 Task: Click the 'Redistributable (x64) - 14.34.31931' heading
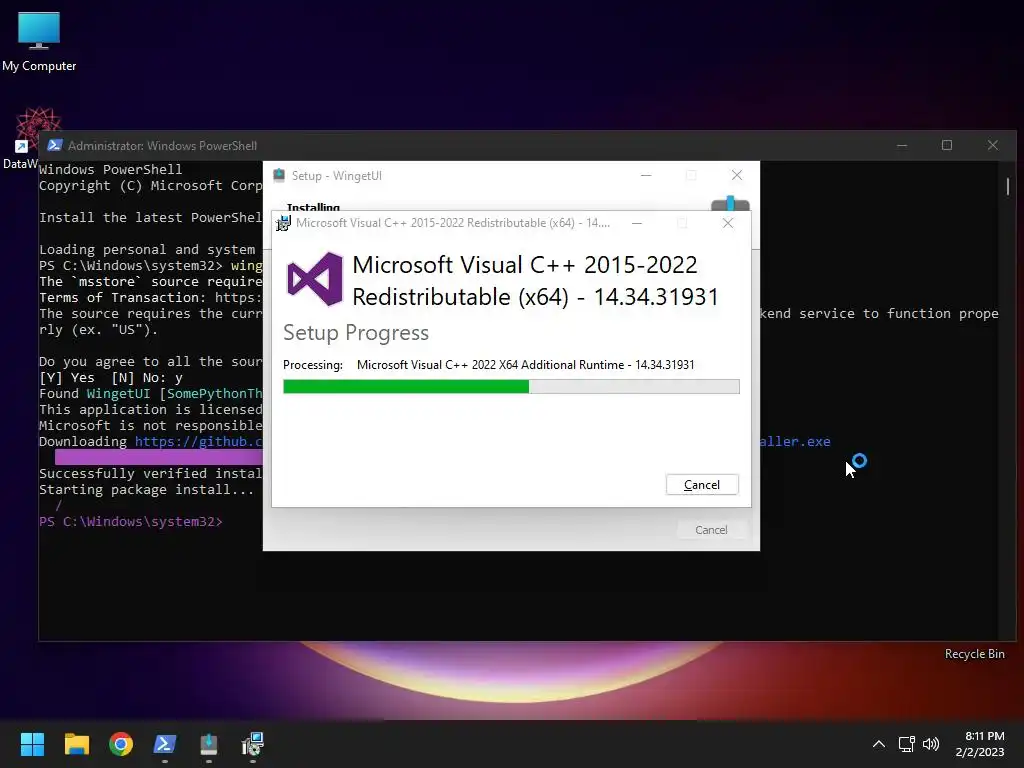[x=536, y=296]
